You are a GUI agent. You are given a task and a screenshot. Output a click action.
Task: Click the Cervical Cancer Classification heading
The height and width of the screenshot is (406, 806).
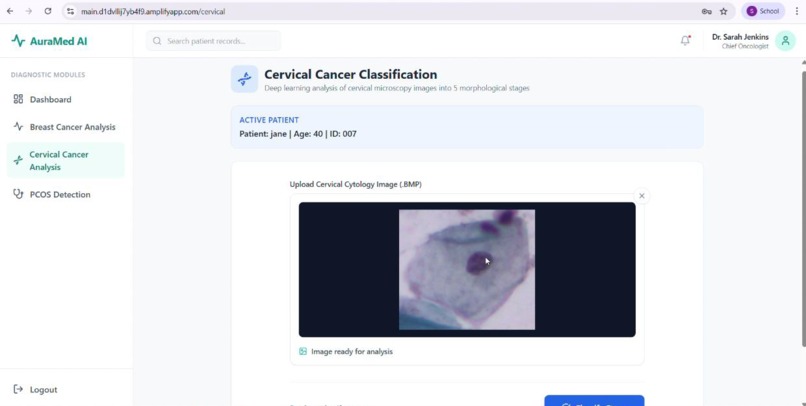click(x=351, y=75)
